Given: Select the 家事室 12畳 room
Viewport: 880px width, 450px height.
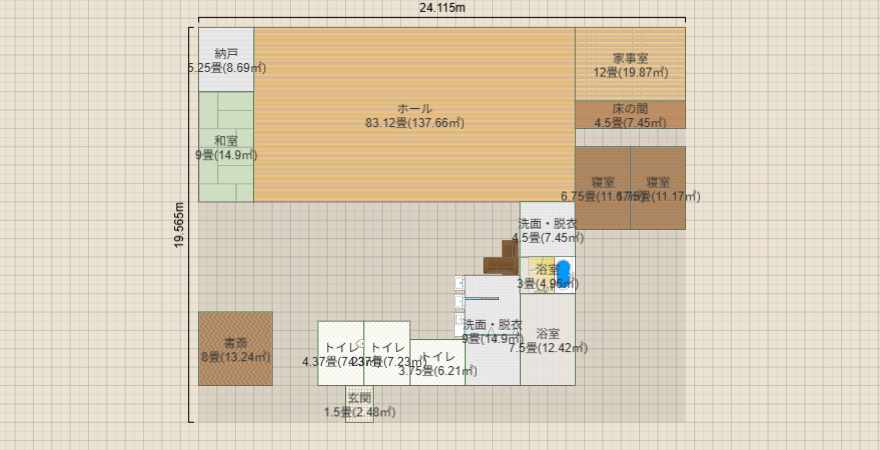Looking at the screenshot, I should click(x=630, y=64).
